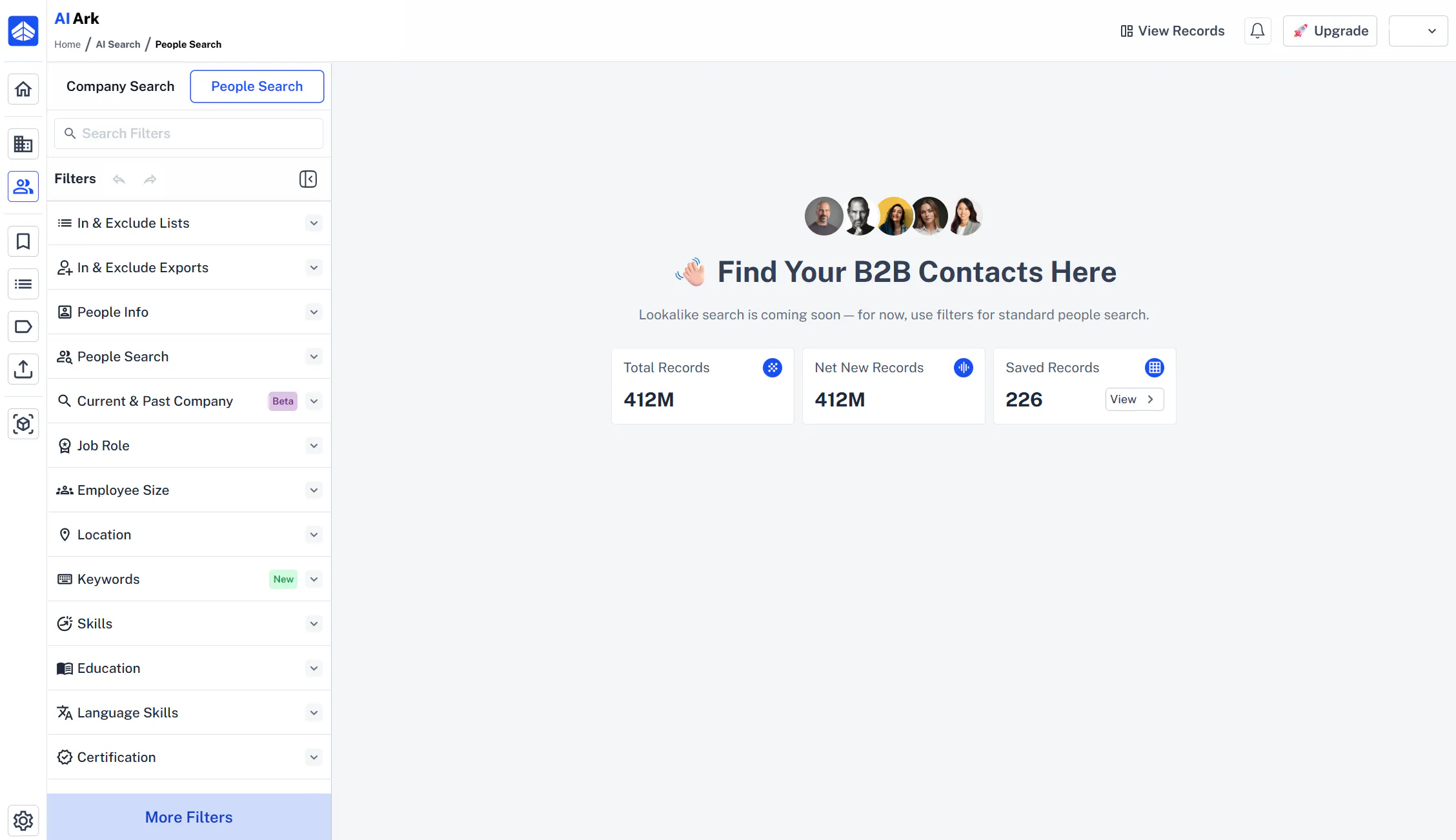Image resolution: width=1456 pixels, height=840 pixels.
Task: Expand Job Role filter chevron
Action: pyautogui.click(x=314, y=446)
